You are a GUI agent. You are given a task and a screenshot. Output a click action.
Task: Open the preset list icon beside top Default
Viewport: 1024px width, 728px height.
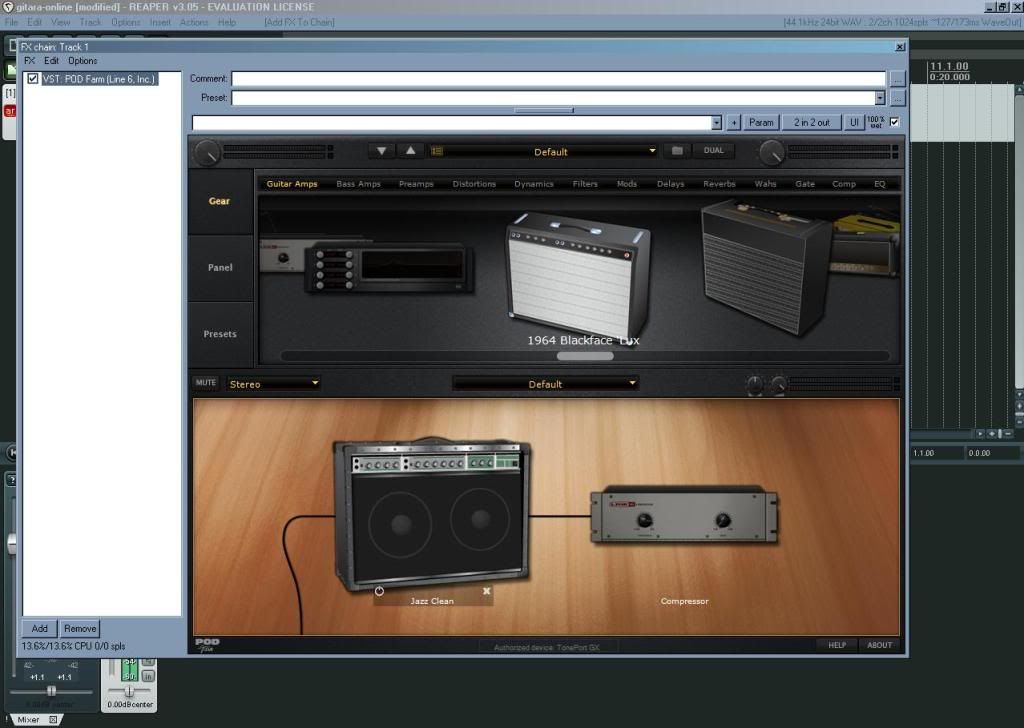coord(437,151)
